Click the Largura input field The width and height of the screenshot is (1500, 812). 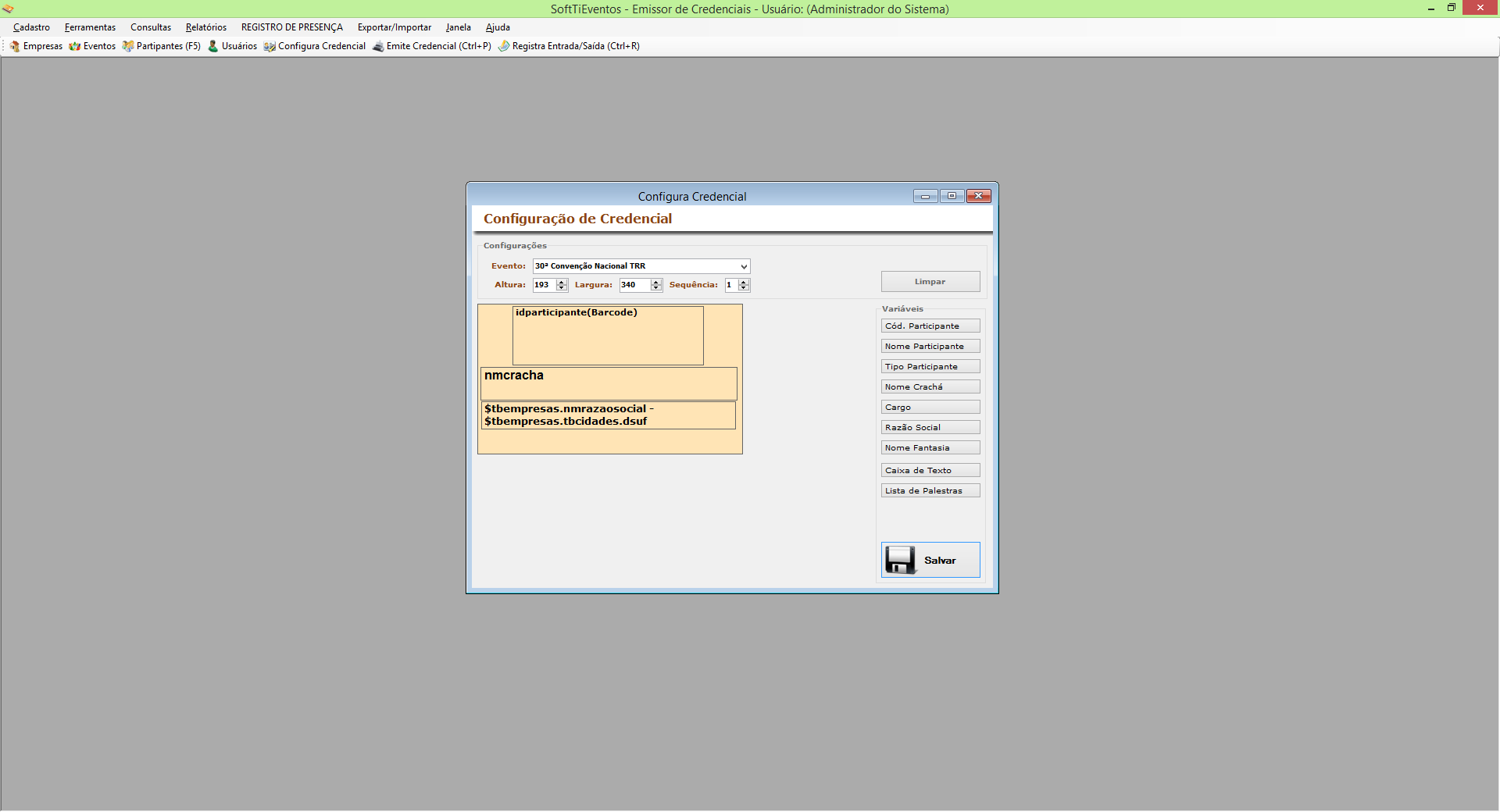click(x=635, y=285)
